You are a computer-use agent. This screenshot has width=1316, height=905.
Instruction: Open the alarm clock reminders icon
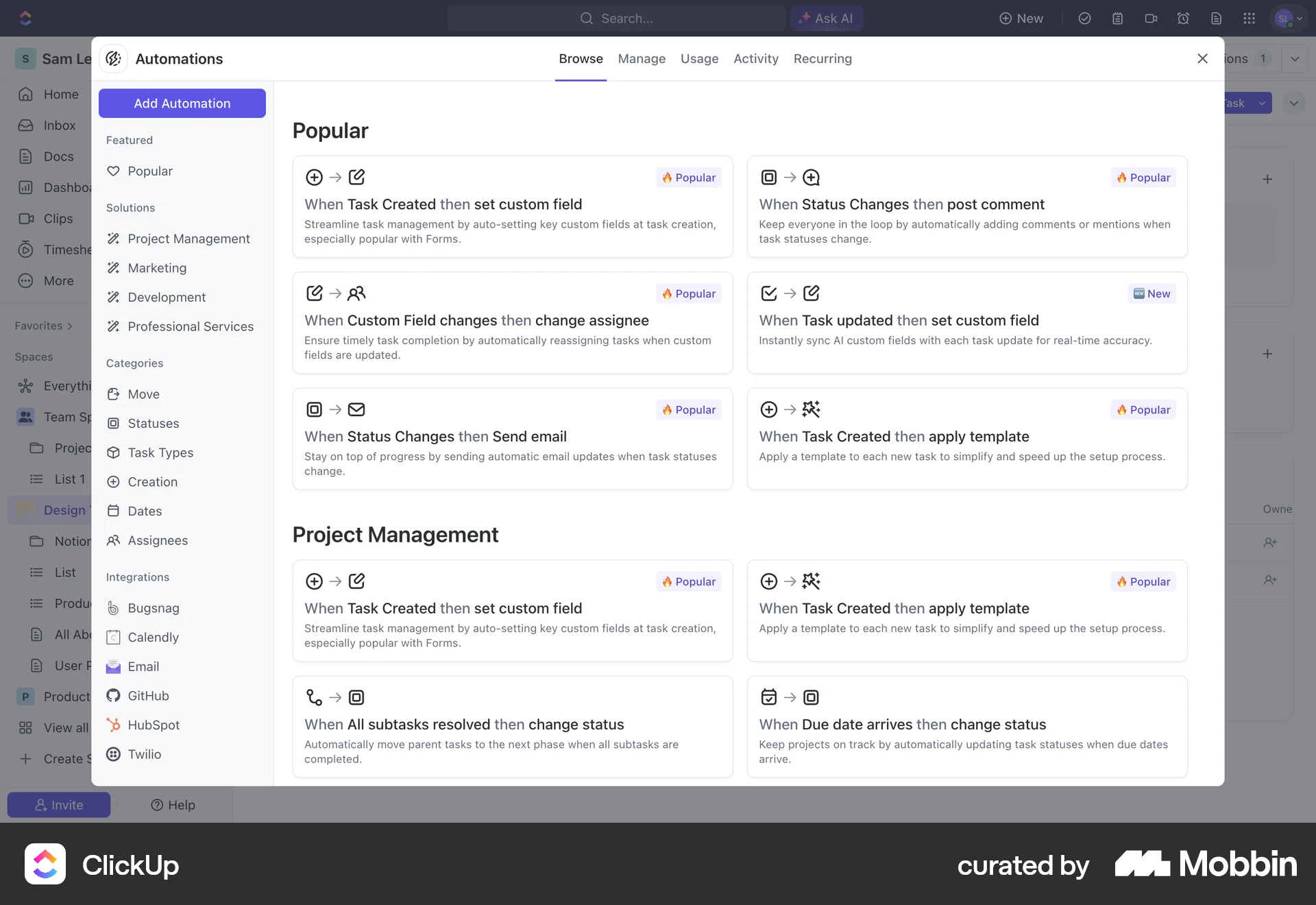(x=1184, y=19)
